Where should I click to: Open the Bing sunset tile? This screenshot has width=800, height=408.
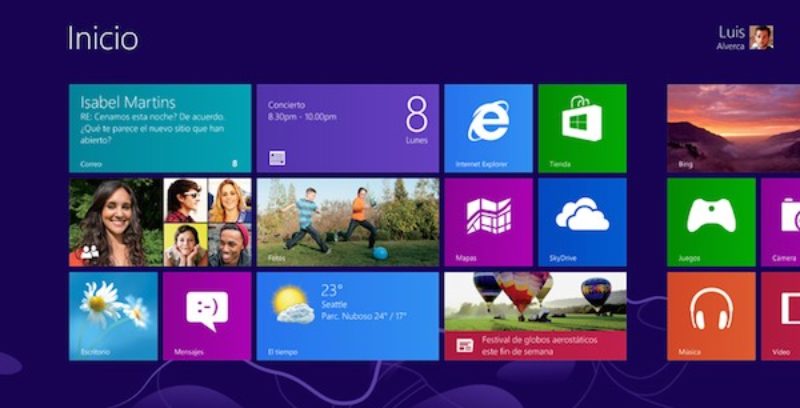coord(734,129)
